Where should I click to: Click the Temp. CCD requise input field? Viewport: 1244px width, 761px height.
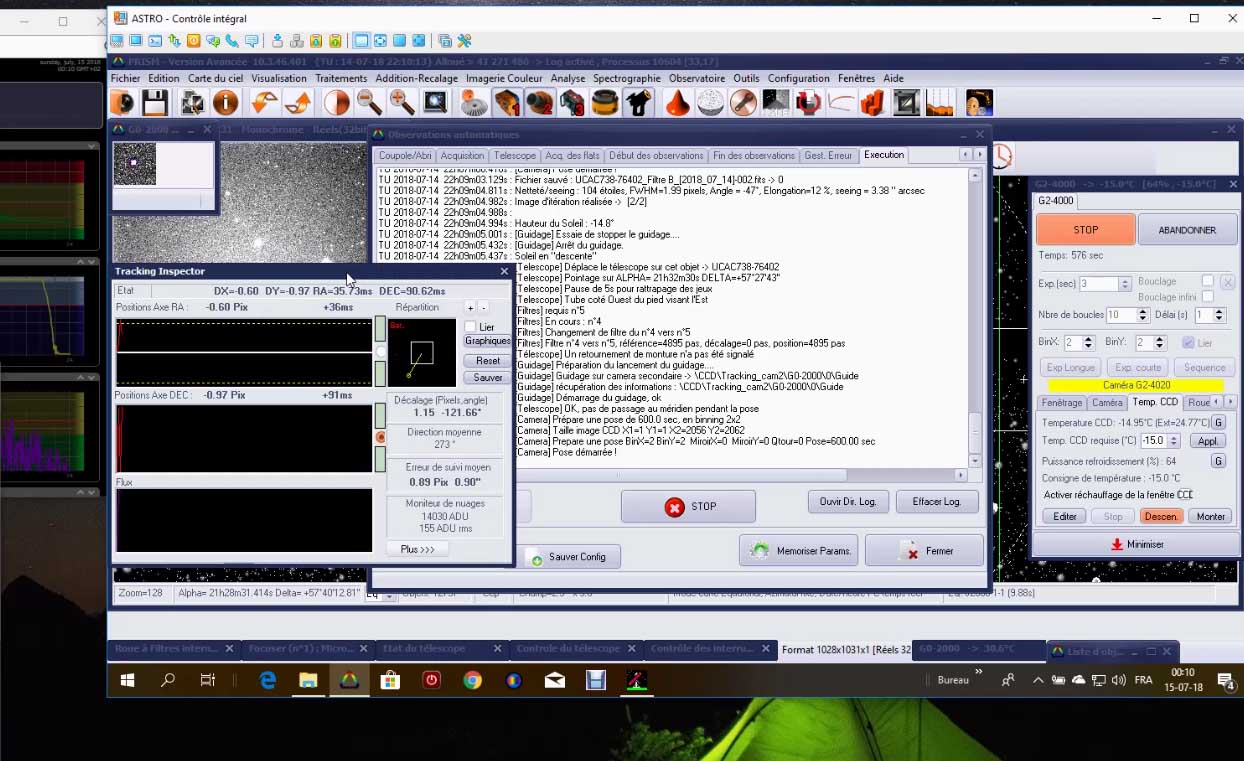[1152, 441]
